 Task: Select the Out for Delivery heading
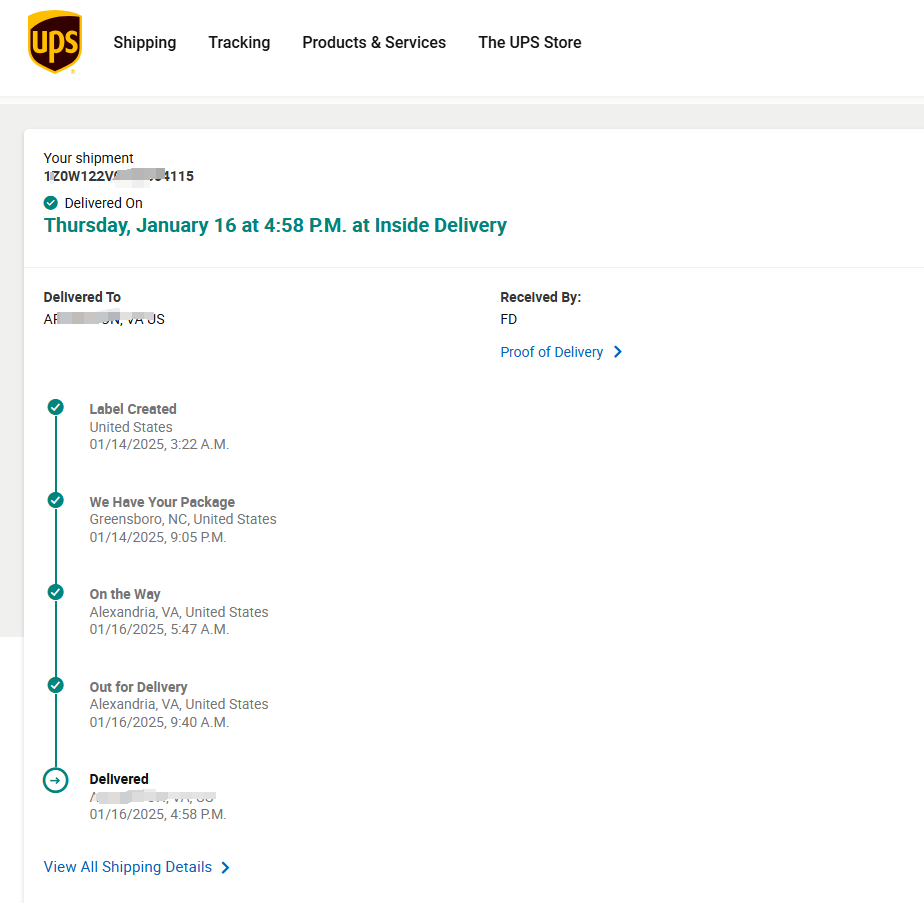pyautogui.click(x=138, y=687)
